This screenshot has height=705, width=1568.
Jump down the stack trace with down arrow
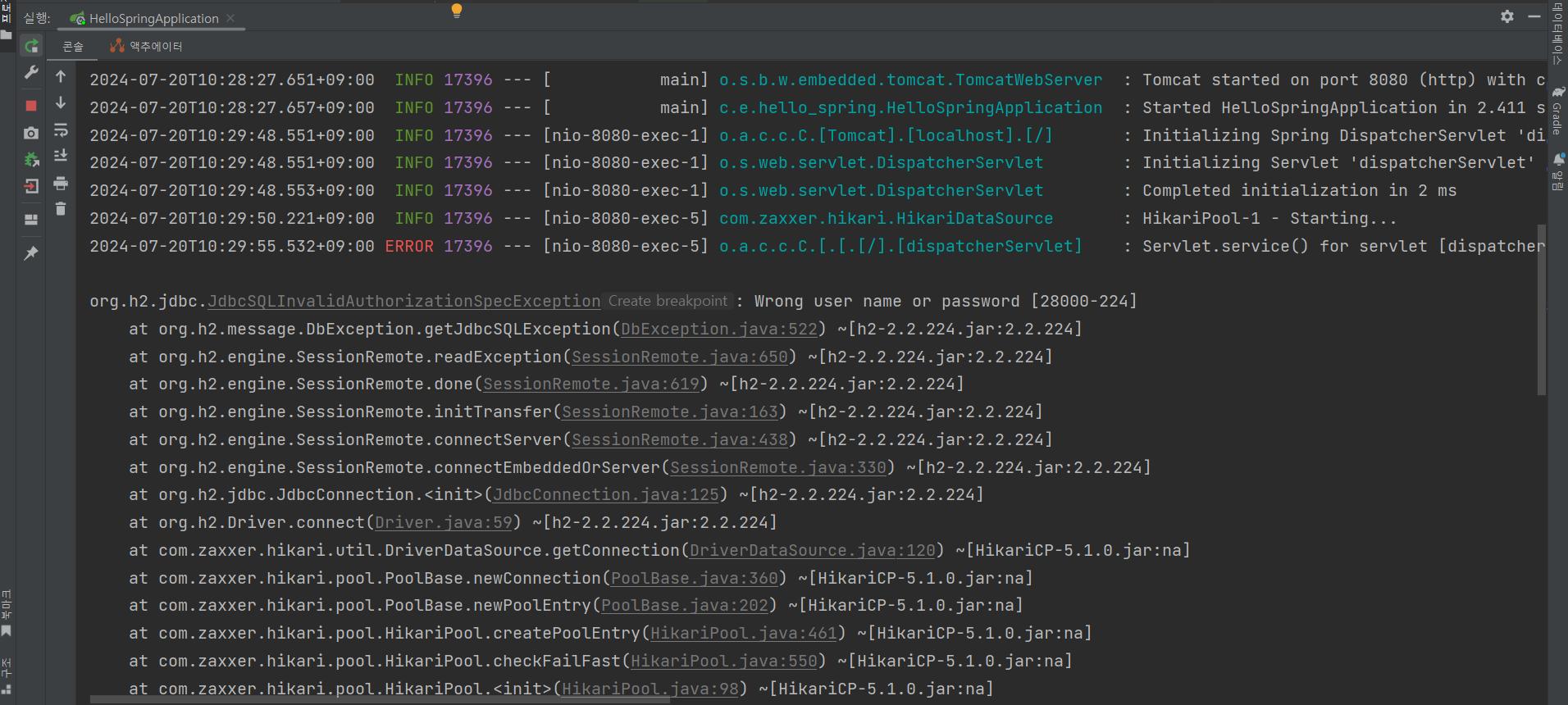point(61,103)
